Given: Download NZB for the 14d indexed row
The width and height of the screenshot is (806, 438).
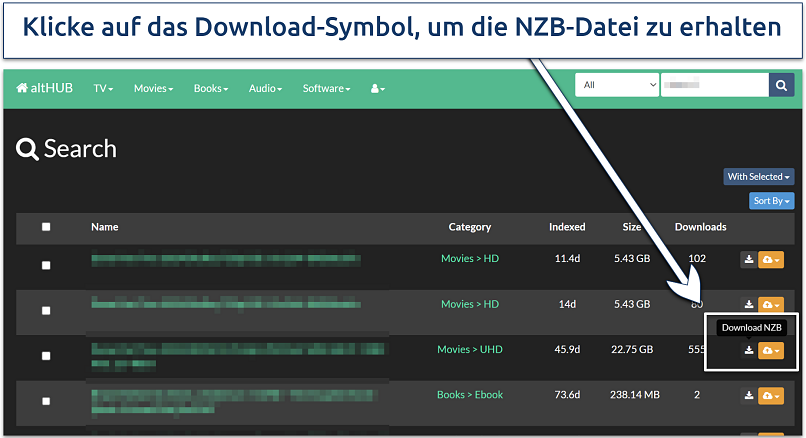Looking at the screenshot, I should click(749, 305).
